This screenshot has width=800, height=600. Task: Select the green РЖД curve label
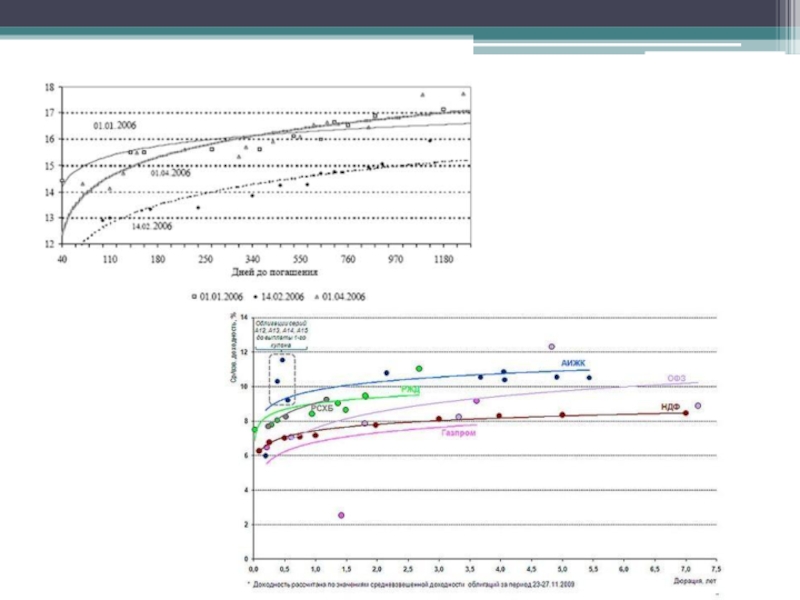[410, 389]
